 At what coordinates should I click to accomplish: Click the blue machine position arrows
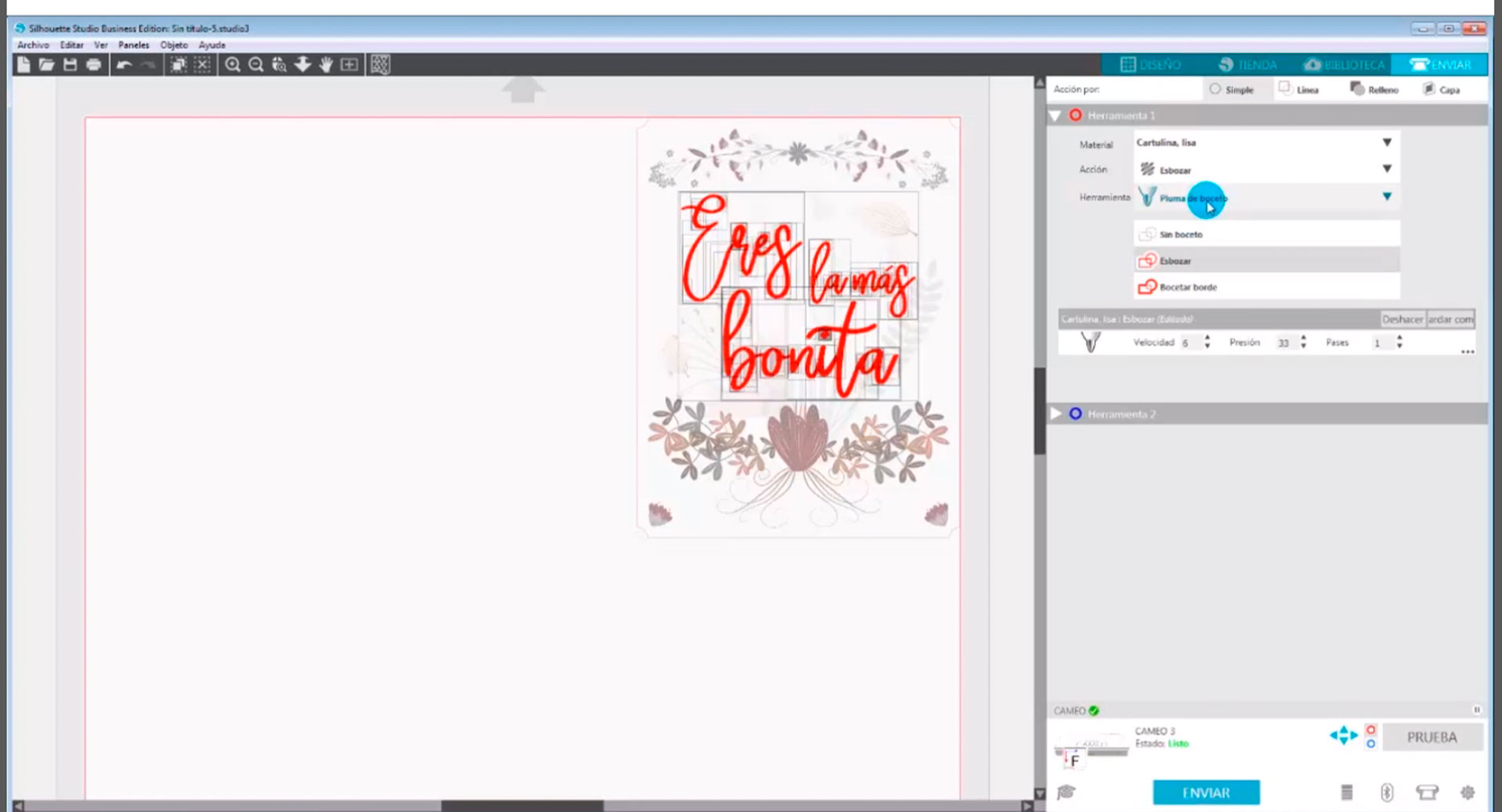tap(1343, 736)
